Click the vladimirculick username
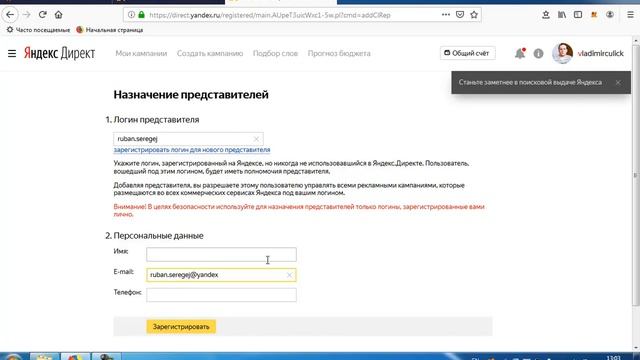The height and width of the screenshot is (360, 640). point(600,53)
